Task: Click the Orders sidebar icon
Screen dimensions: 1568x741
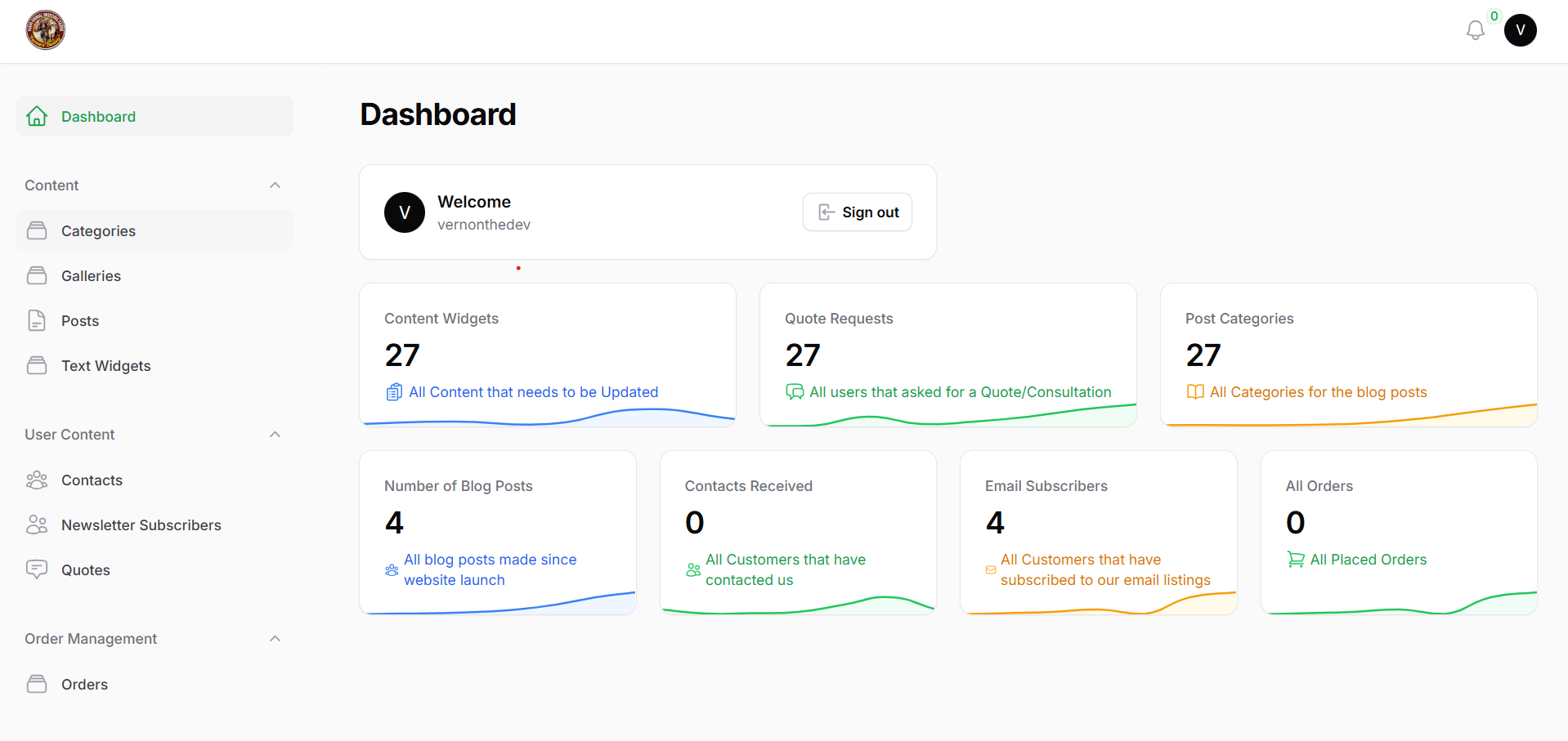Action: click(37, 684)
